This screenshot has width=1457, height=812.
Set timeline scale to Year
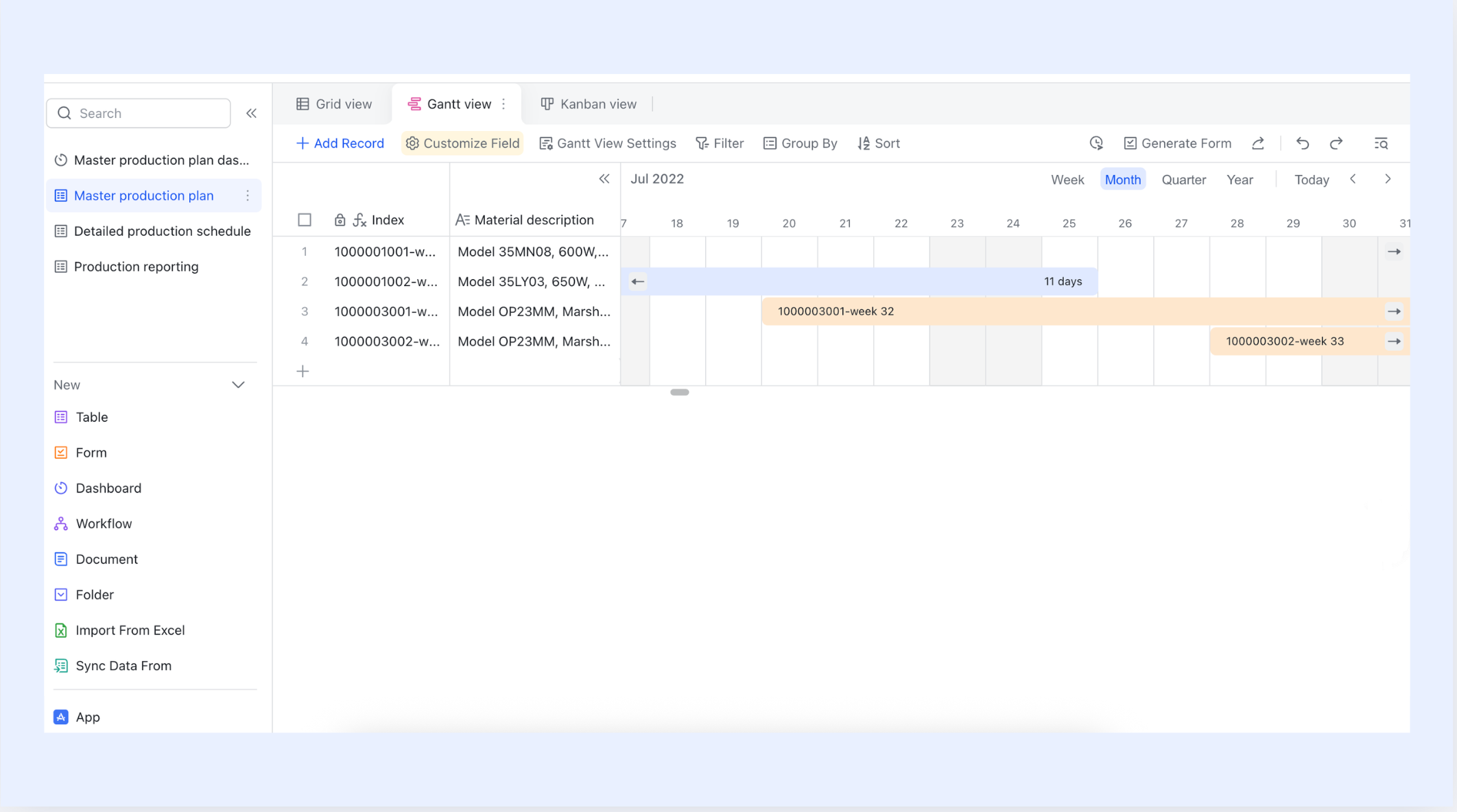pyautogui.click(x=1240, y=180)
